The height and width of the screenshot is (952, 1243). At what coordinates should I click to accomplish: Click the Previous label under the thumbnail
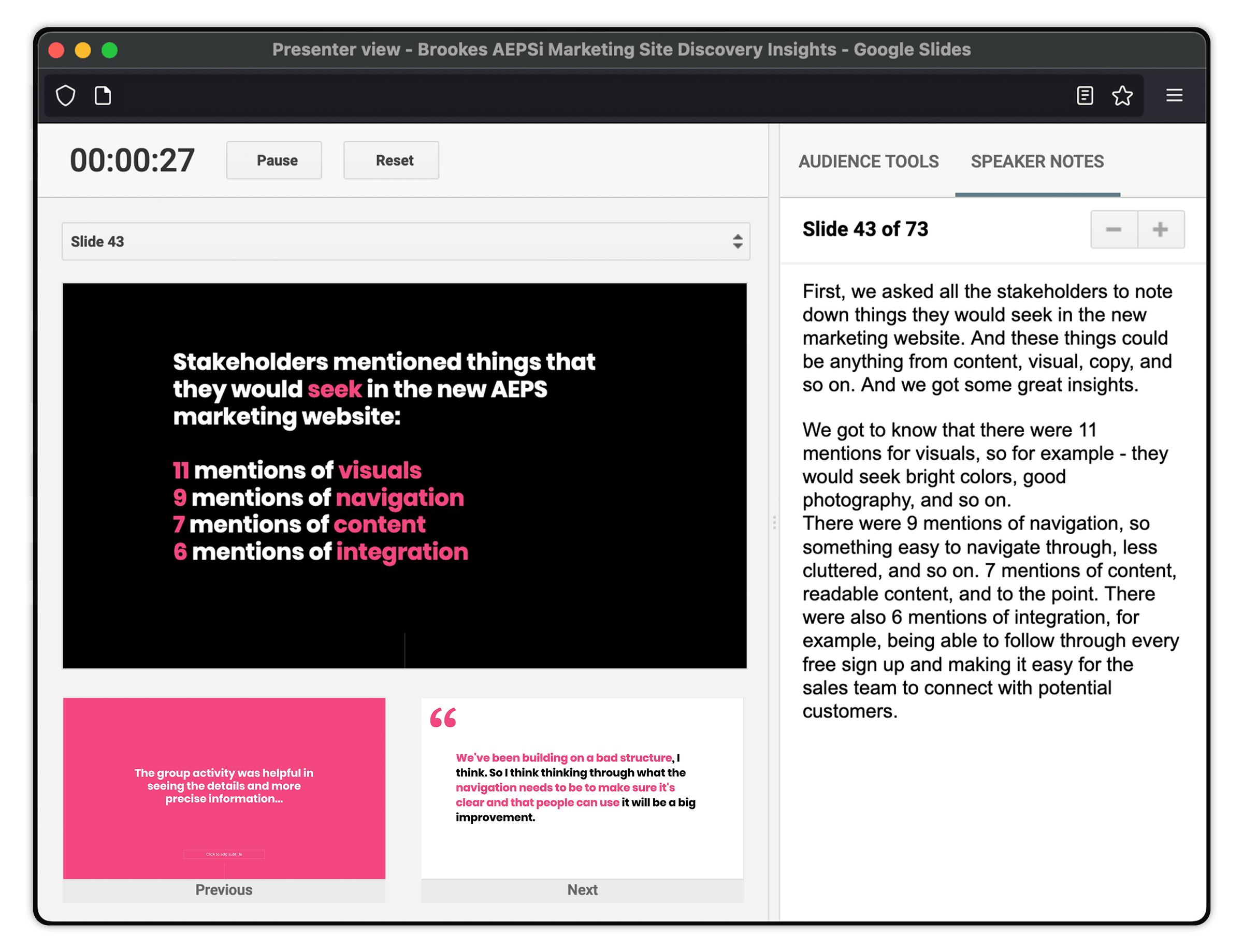pyautogui.click(x=224, y=890)
